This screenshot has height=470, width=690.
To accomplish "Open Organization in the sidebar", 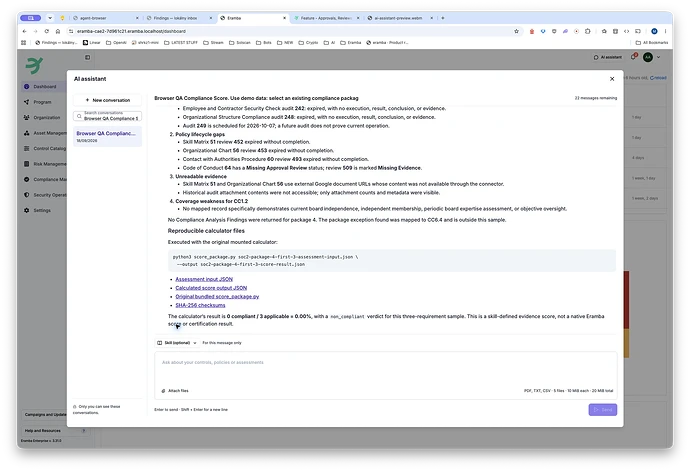I will pos(46,118).
